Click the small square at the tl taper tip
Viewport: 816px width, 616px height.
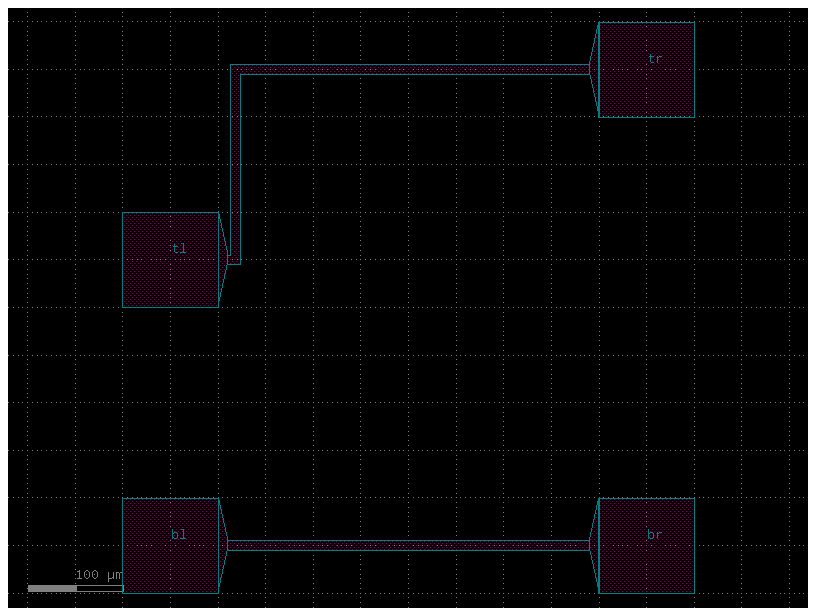tap(234, 260)
